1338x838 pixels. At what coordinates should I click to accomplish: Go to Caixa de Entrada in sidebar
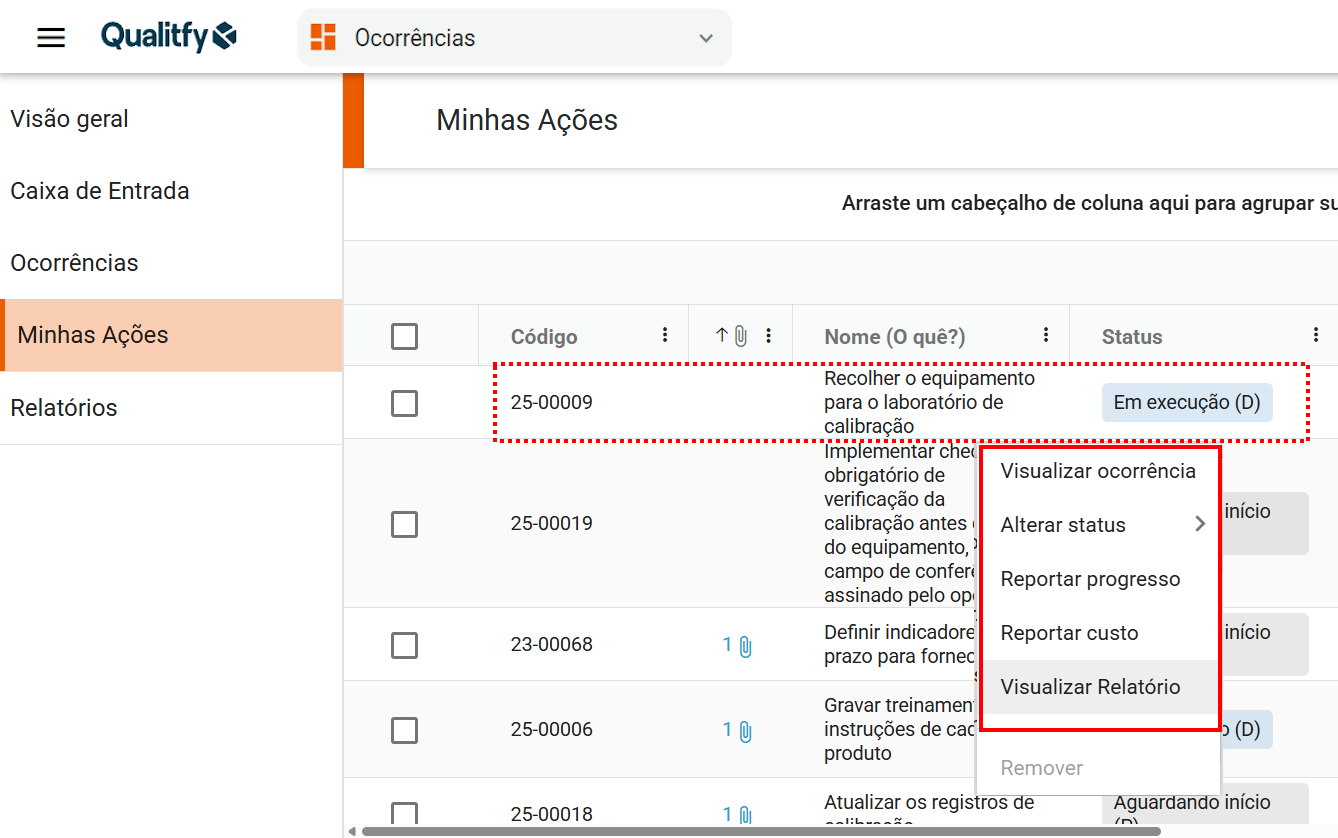click(x=100, y=191)
